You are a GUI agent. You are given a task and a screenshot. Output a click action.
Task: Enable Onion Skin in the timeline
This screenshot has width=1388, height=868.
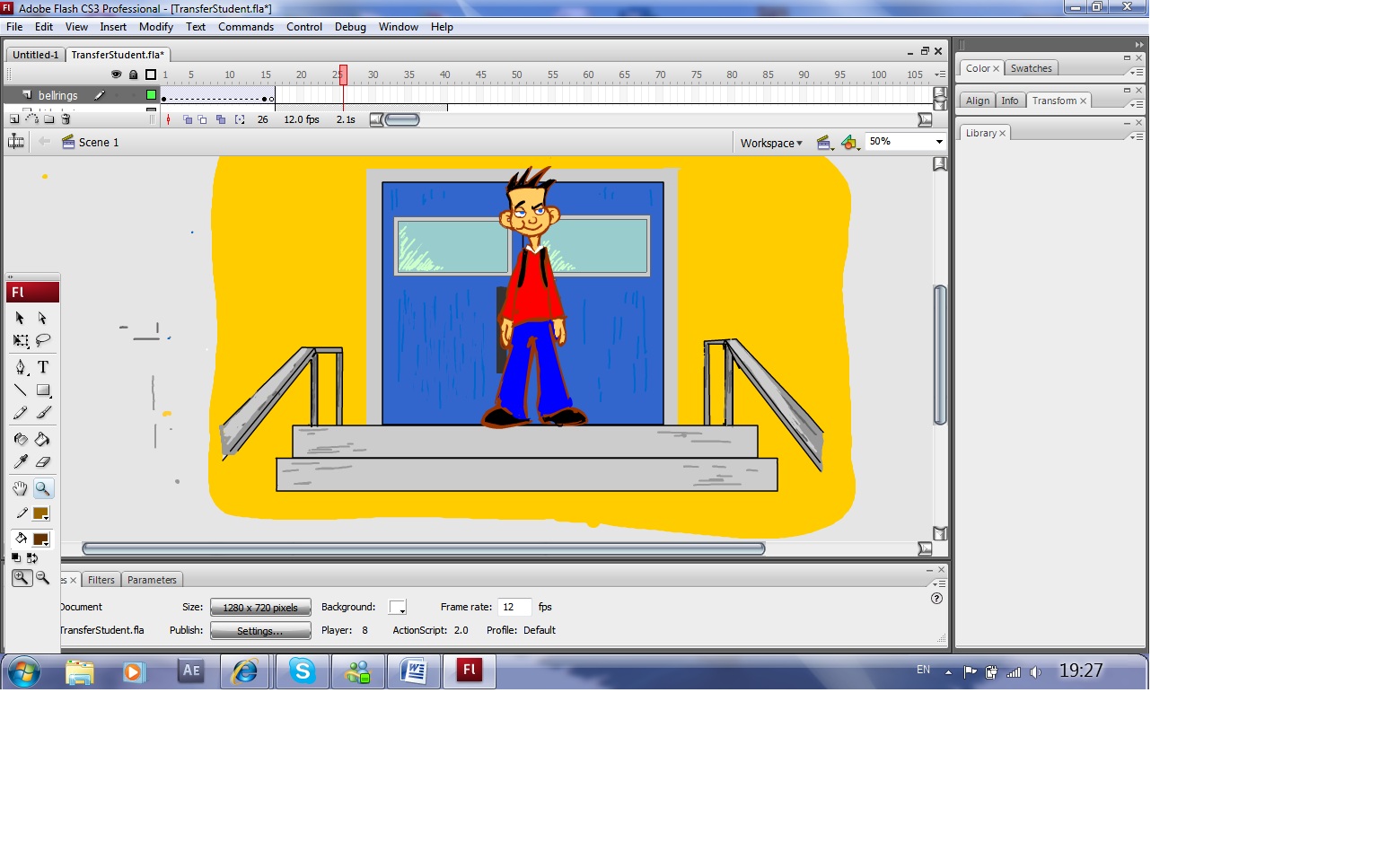(x=188, y=119)
